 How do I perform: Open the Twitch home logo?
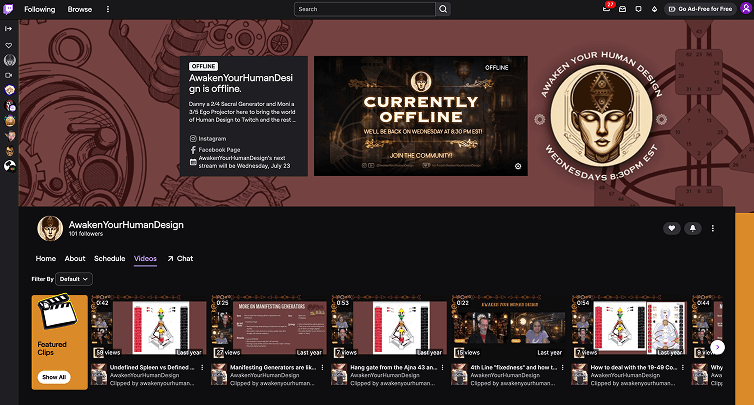8,9
